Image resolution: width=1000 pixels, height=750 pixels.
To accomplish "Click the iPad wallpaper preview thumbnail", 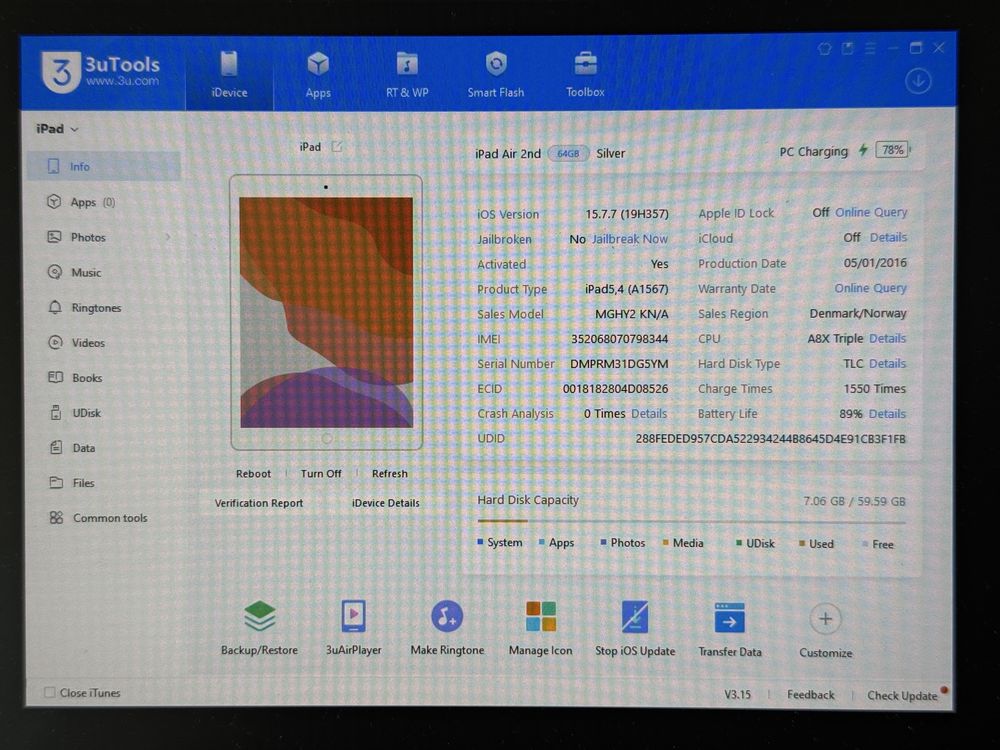I will [x=326, y=312].
